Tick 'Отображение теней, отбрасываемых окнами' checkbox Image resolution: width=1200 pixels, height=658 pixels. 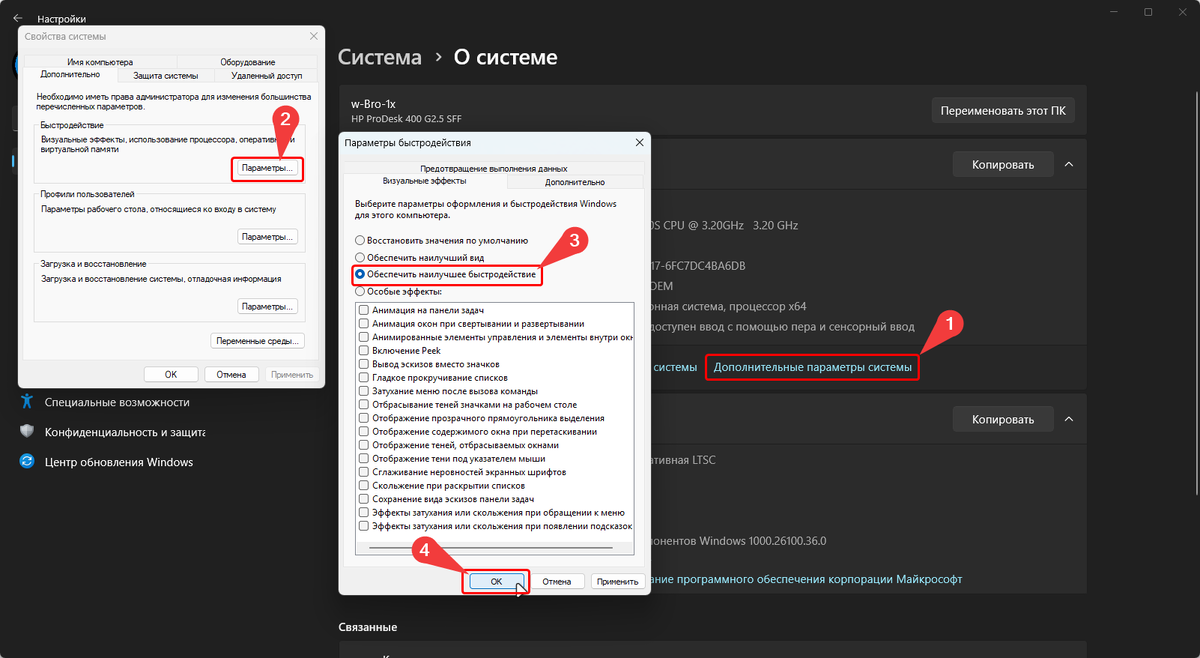pos(364,445)
